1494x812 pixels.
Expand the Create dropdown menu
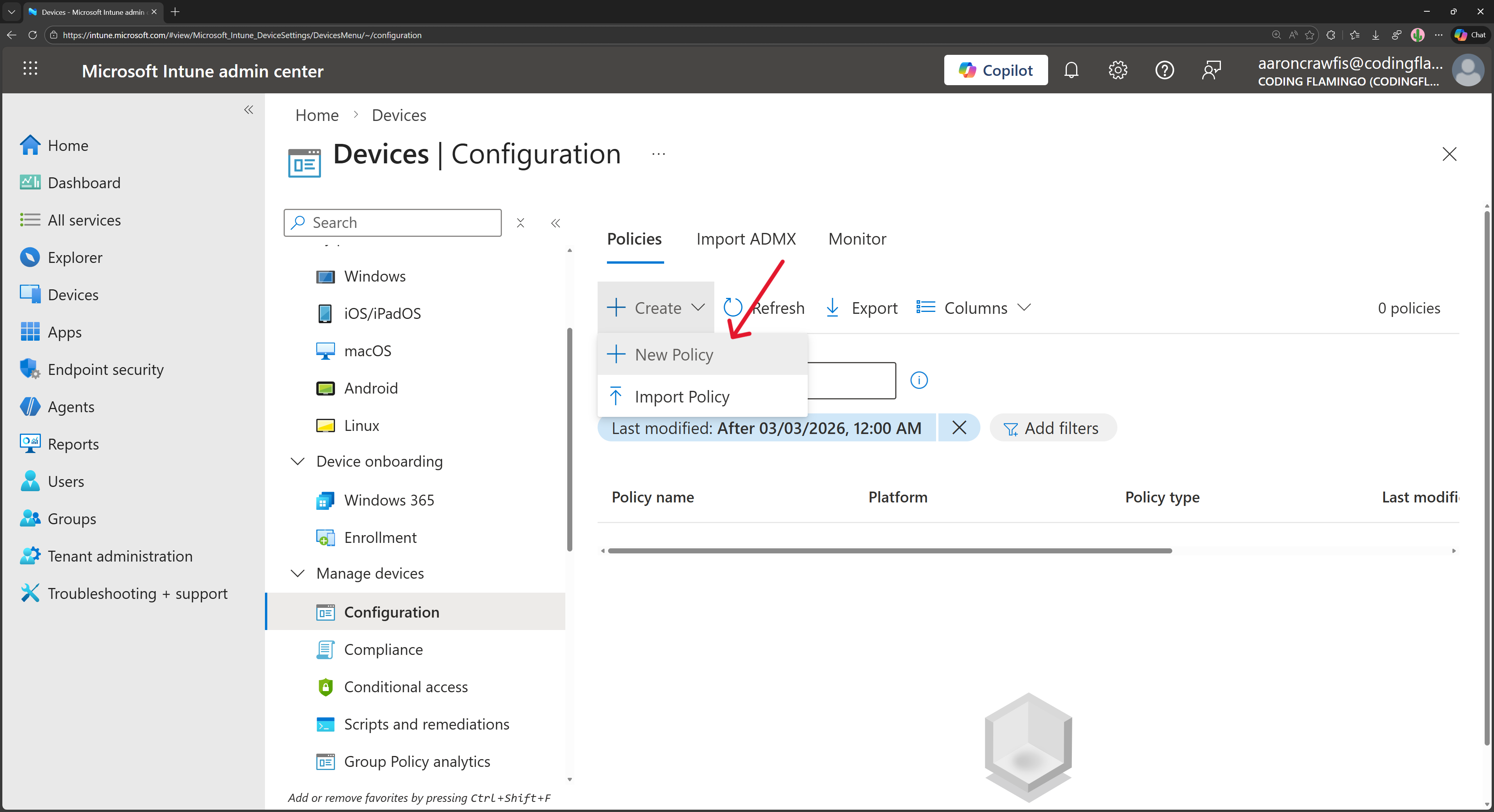coord(655,307)
